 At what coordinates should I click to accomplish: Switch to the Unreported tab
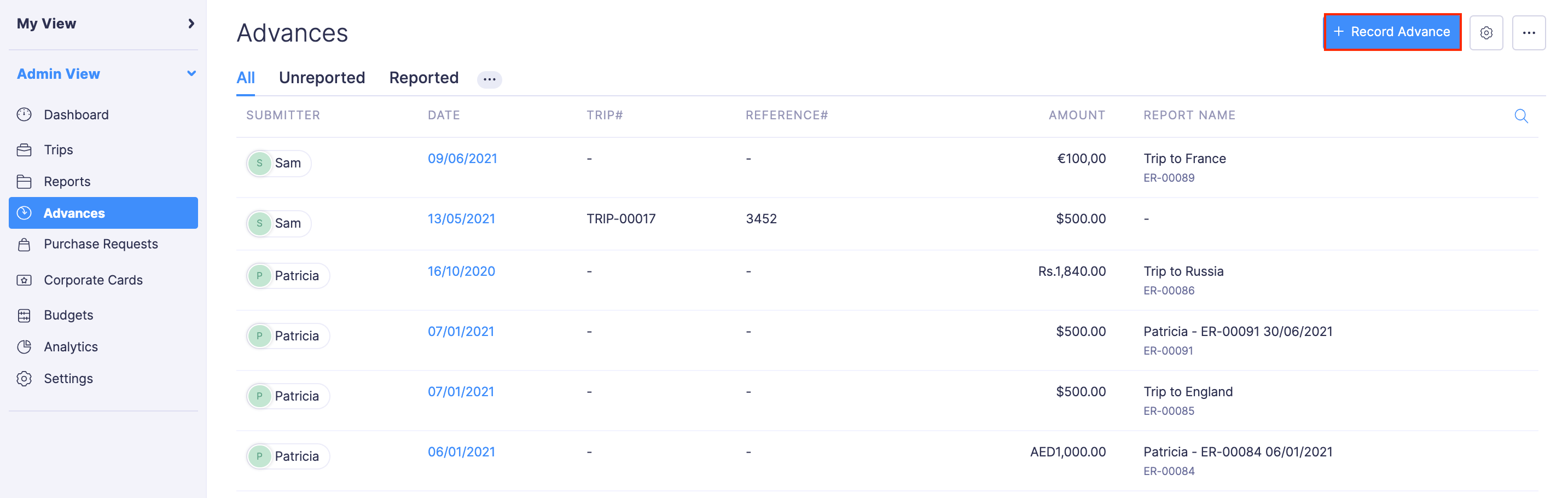click(x=321, y=78)
